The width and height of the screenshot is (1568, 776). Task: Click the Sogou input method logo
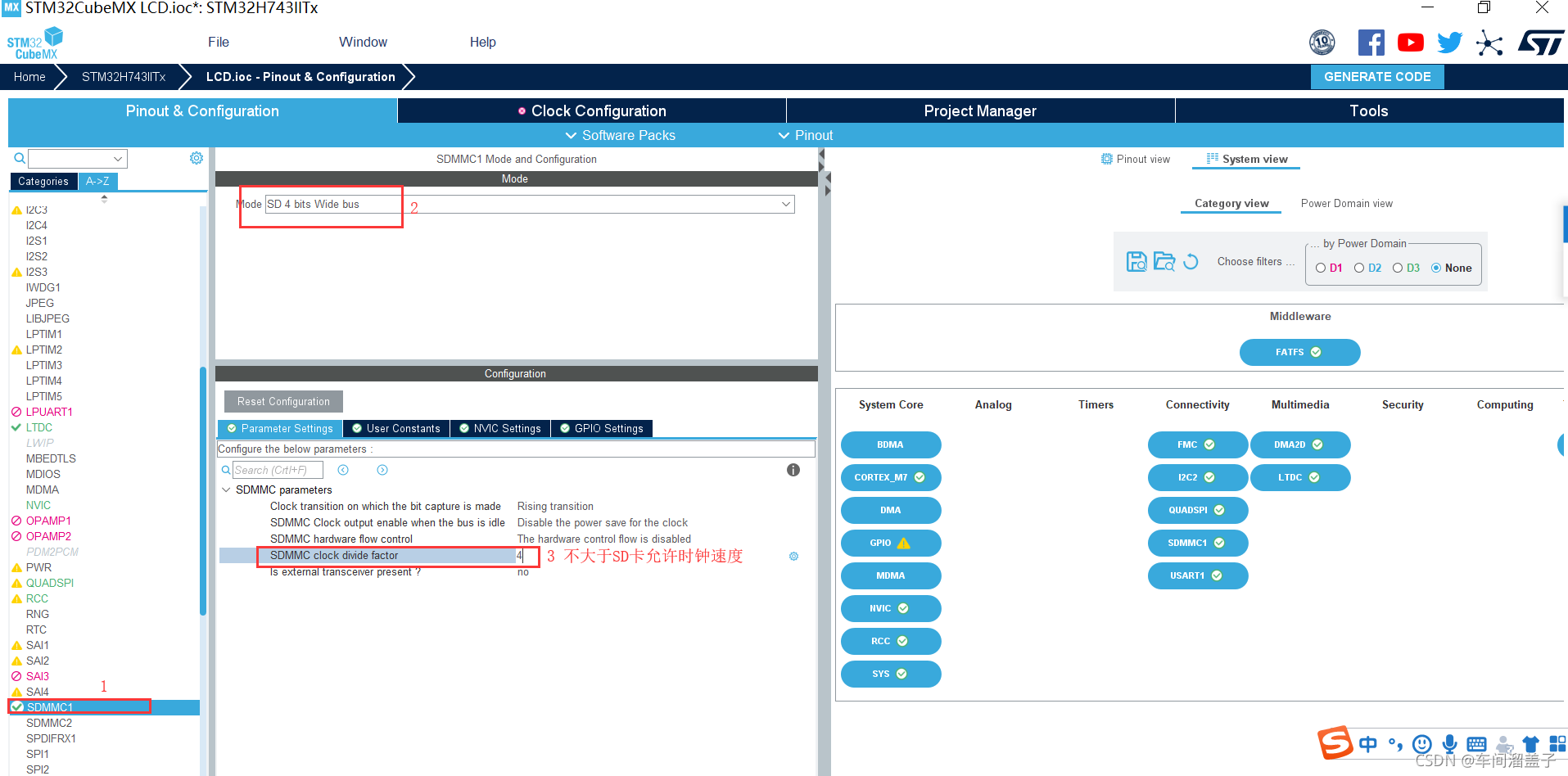[1335, 743]
